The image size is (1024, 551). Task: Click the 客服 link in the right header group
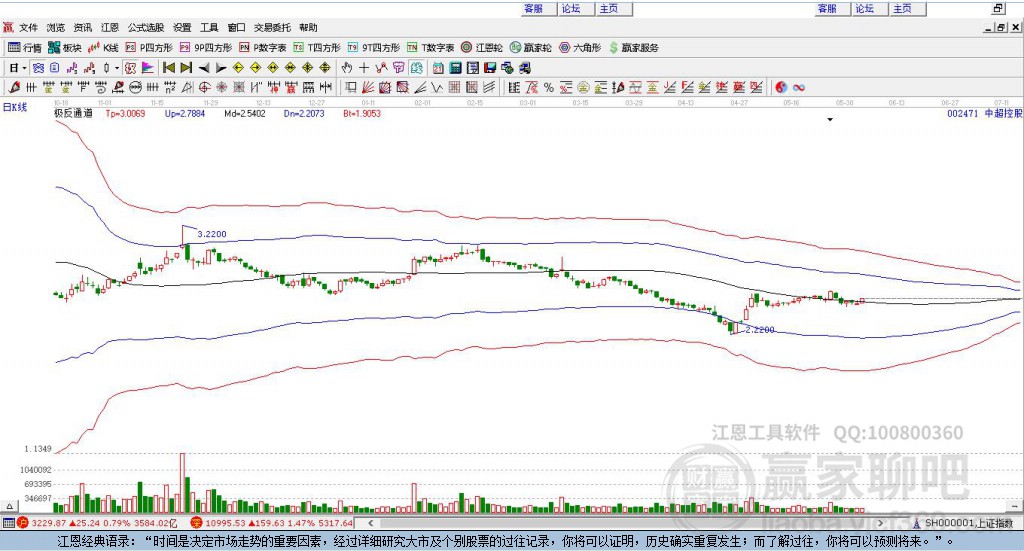coord(827,8)
